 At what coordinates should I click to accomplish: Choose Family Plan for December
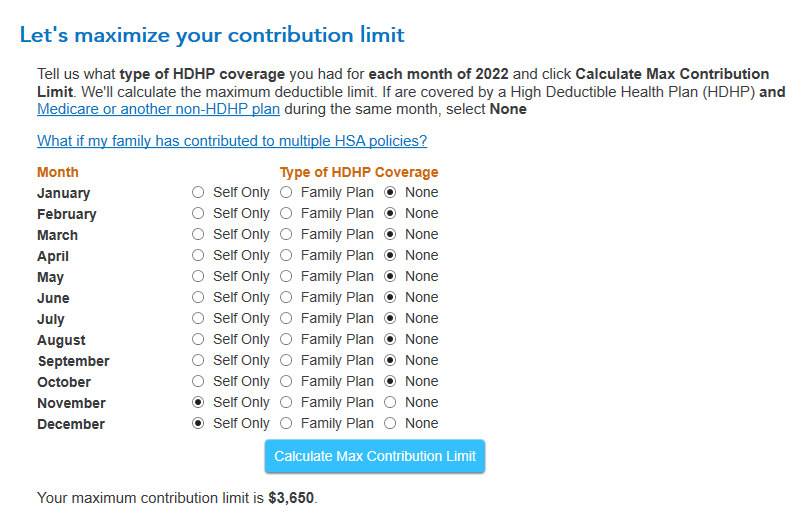tap(286, 423)
